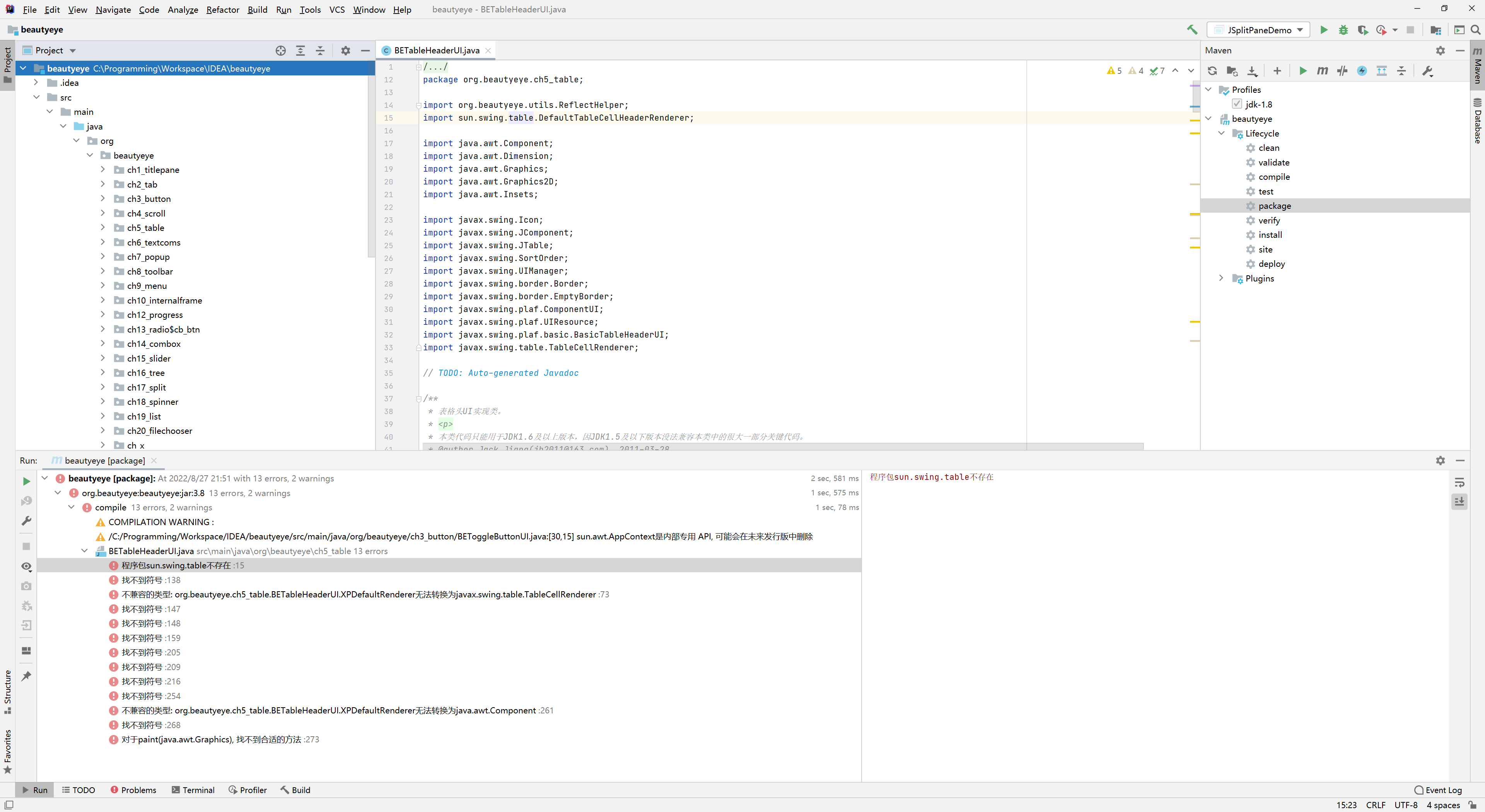1485x812 pixels.
Task: Open the Database side tool window
Action: [1478, 121]
